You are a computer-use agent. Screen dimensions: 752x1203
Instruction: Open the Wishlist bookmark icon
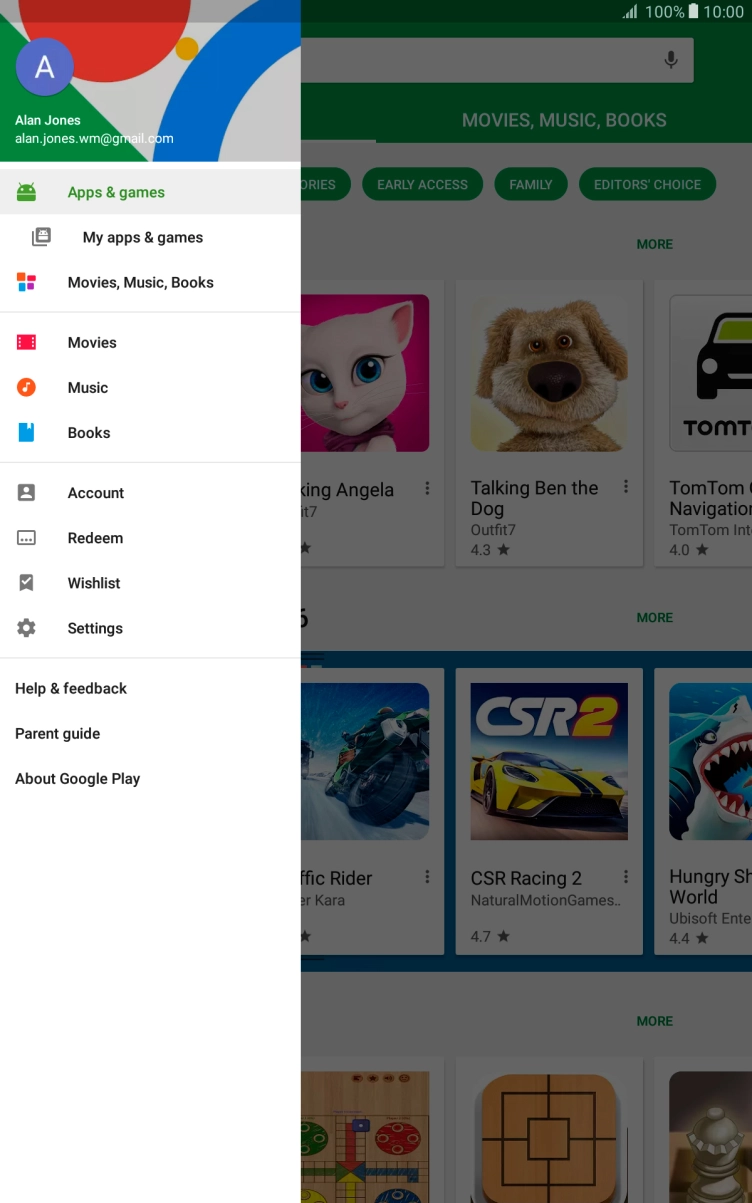[27, 583]
